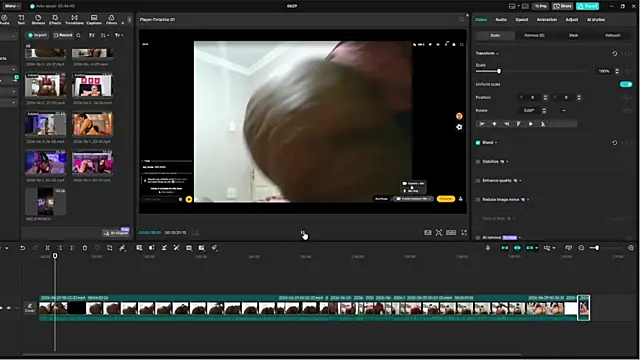Expand the Enhance quality options arrow
The width and height of the screenshot is (640, 360).
point(520,180)
